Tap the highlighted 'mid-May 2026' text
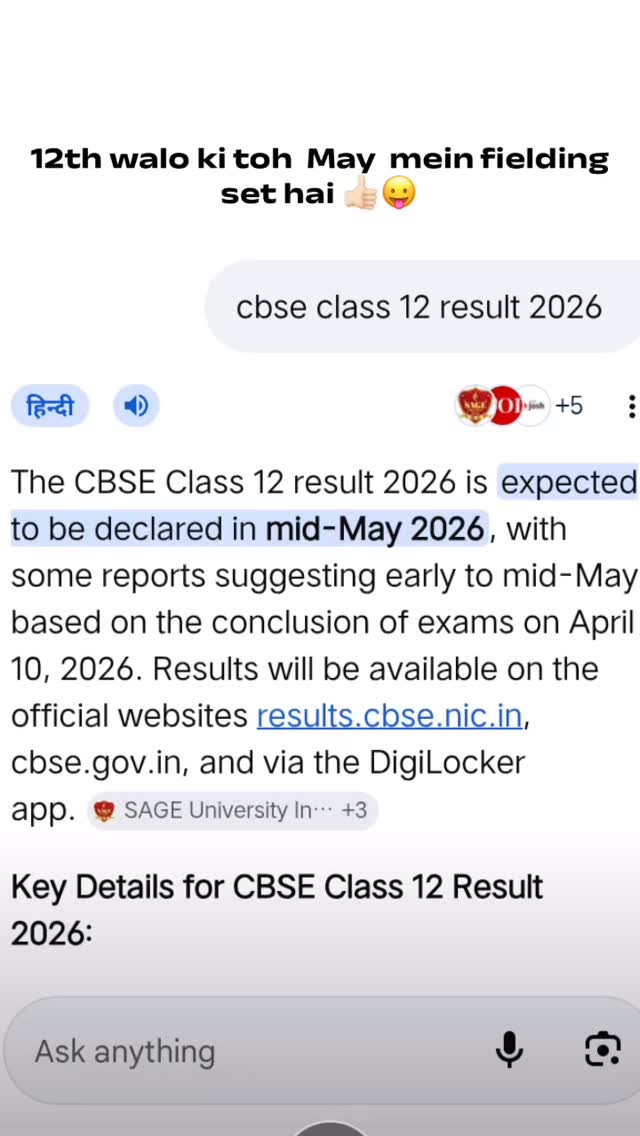 point(375,529)
